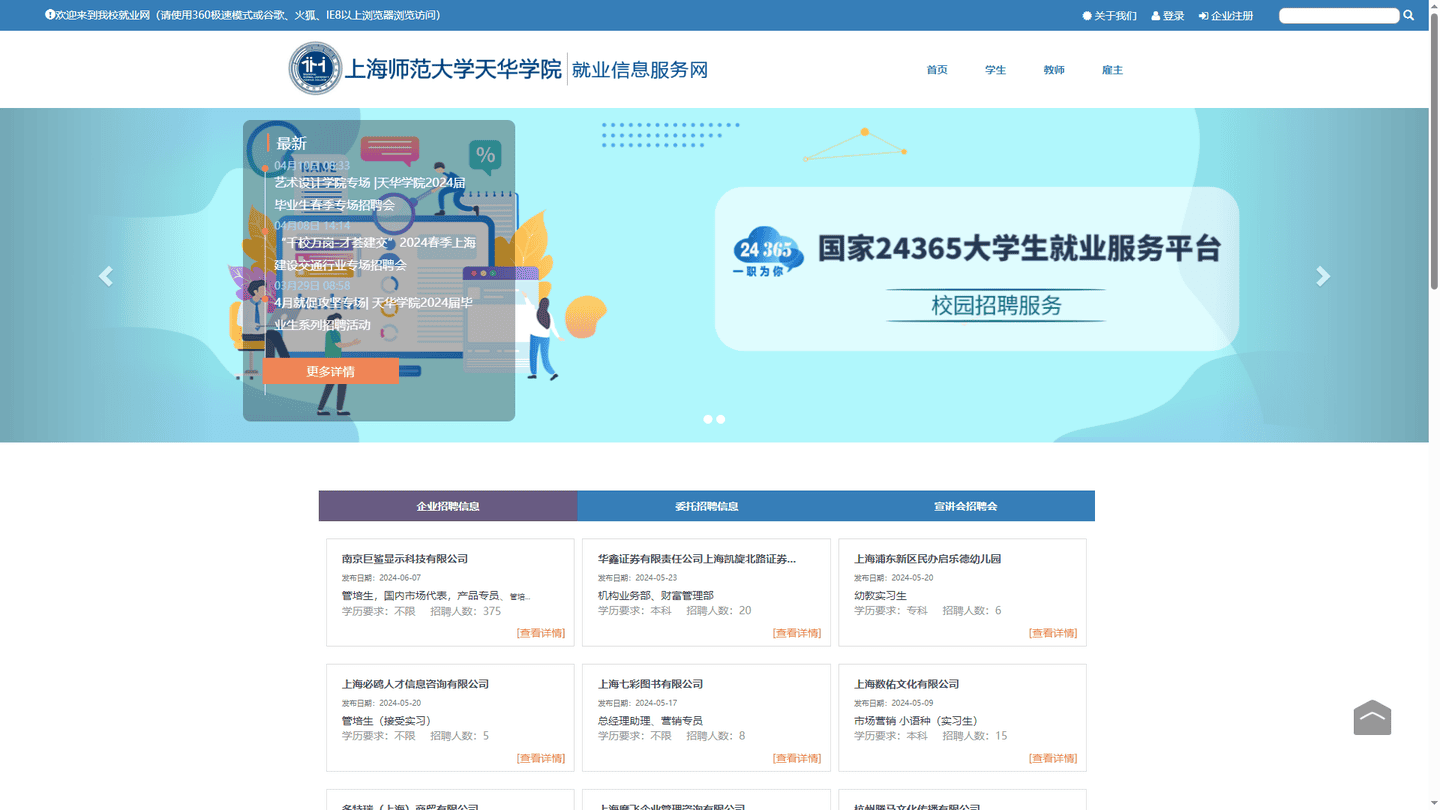Click position text 总经理助理、营销专员
Viewport: 1440px width, 810px height.
pos(650,721)
